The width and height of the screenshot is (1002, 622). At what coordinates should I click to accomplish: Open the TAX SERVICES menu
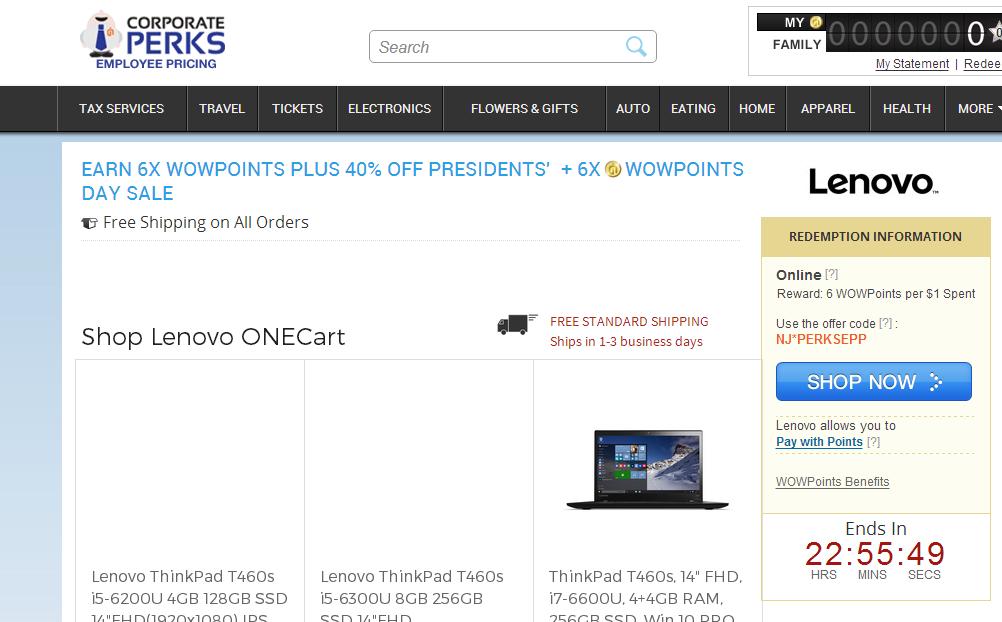coord(121,109)
